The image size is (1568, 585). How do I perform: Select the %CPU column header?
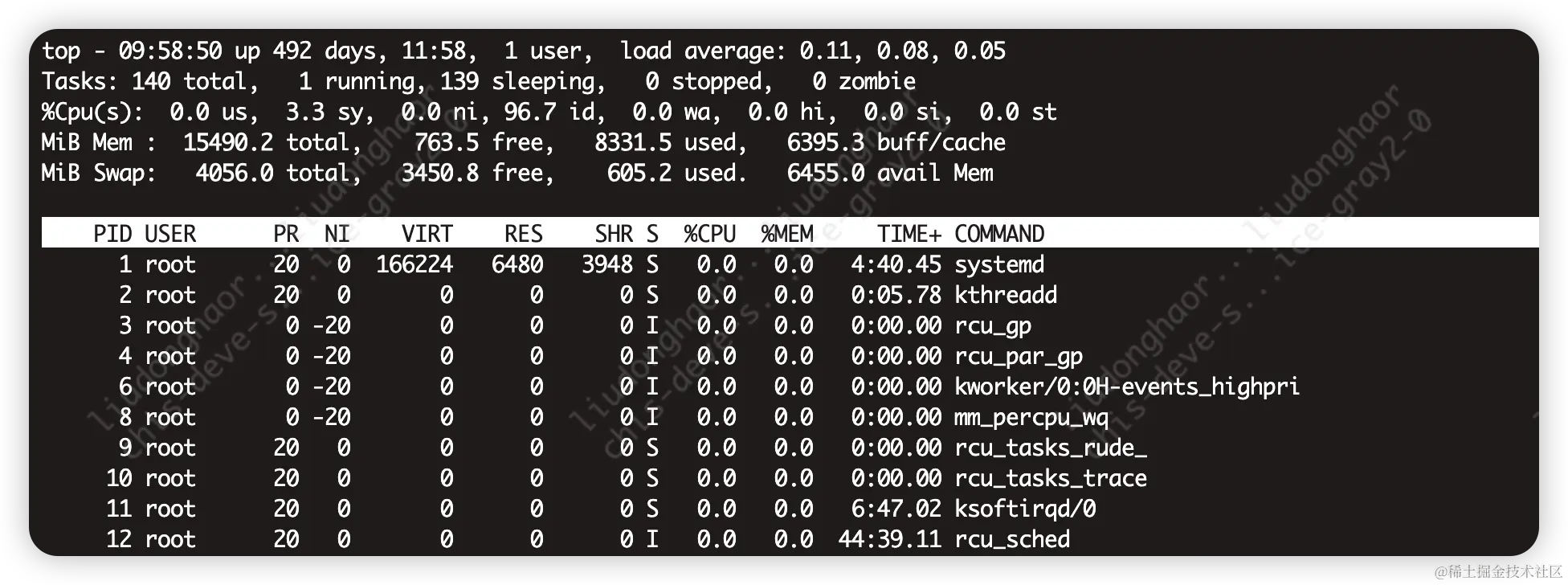pyautogui.click(x=710, y=234)
